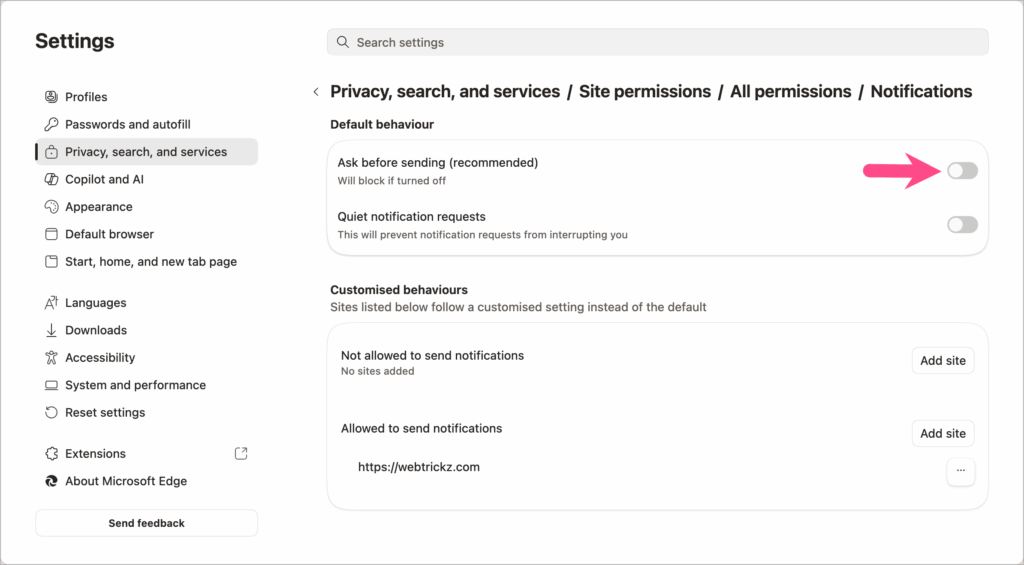Click the 'No sites added' text

377,371
